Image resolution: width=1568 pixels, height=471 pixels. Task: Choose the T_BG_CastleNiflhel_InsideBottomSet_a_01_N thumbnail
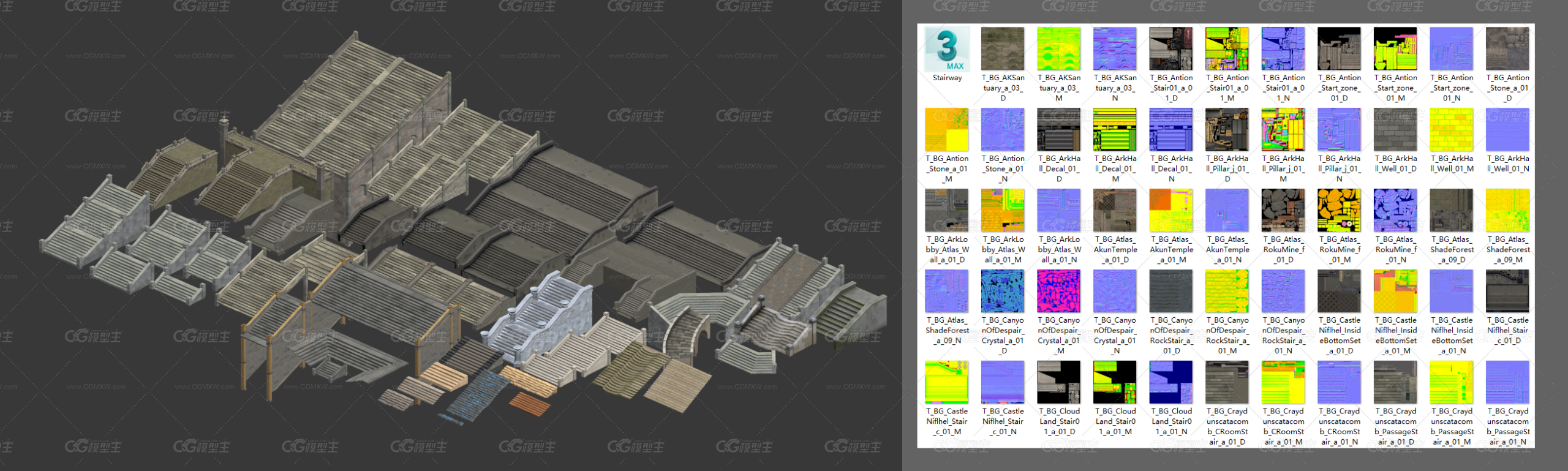click(x=1452, y=292)
